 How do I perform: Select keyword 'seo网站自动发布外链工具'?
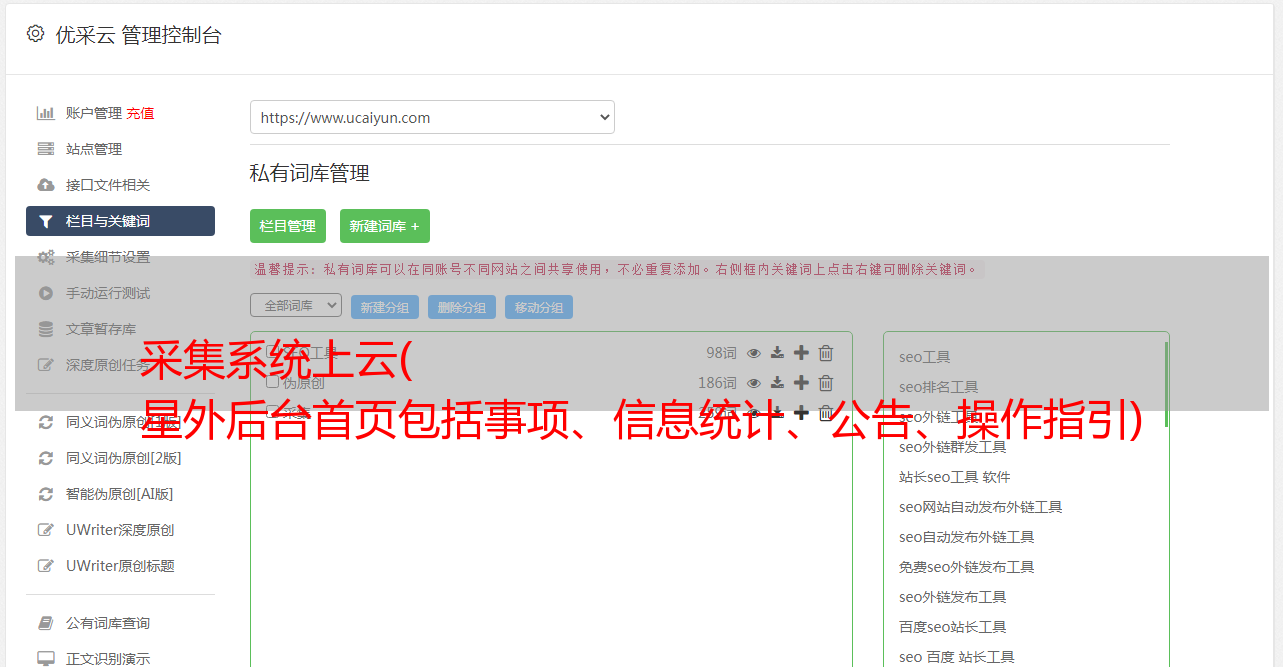[981, 507]
